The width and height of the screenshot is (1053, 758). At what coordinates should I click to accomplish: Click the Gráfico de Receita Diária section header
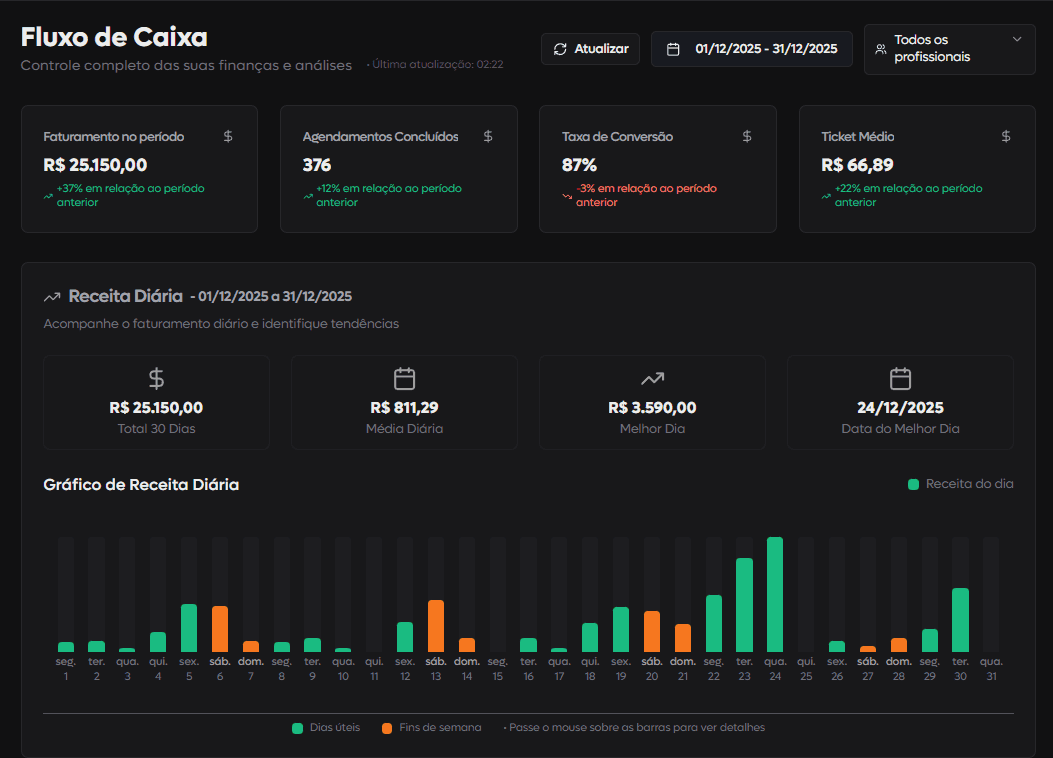pos(141,484)
